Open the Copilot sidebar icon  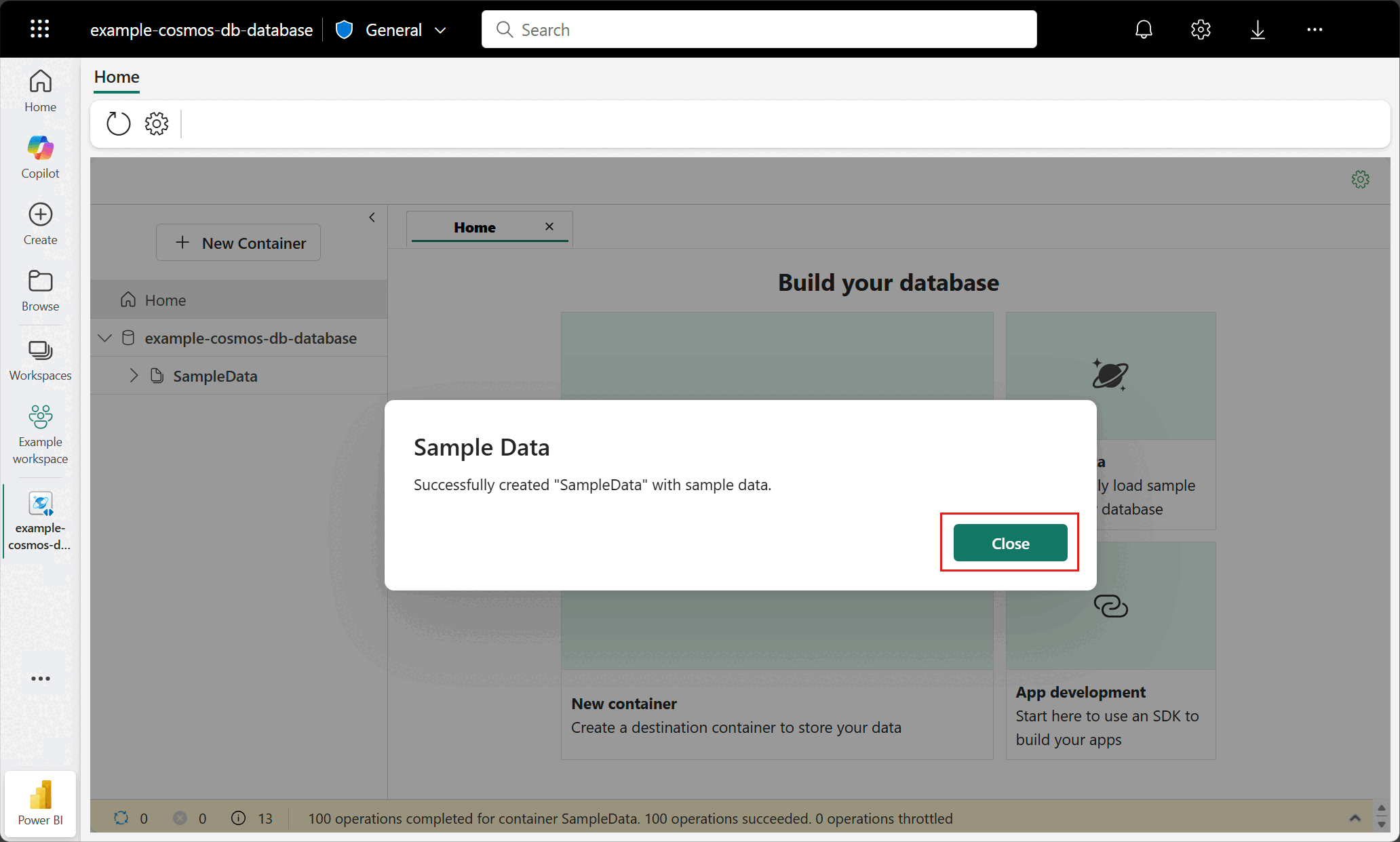coord(40,157)
